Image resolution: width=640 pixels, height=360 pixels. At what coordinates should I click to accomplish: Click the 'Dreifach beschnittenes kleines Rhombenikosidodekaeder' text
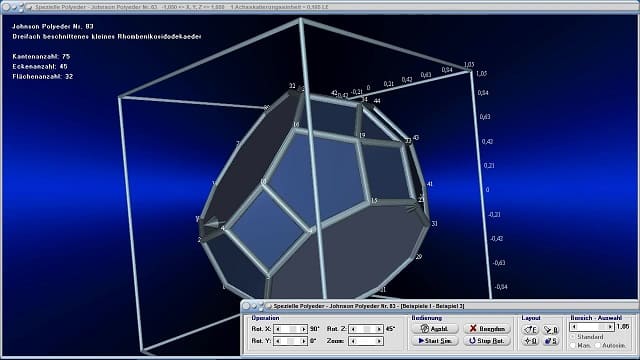click(107, 36)
